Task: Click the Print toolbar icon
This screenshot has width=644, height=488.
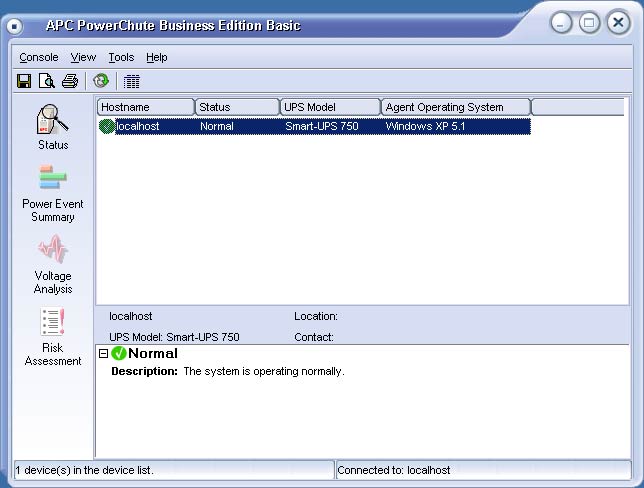Action: tap(70, 81)
